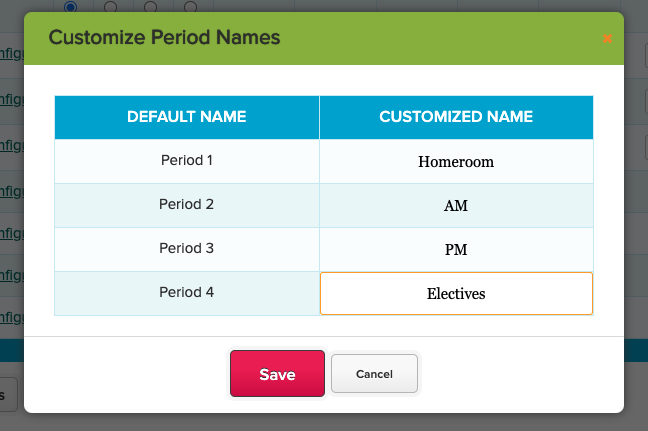Select the fourth radio button at top
The height and width of the screenshot is (431, 648).
coord(190,6)
